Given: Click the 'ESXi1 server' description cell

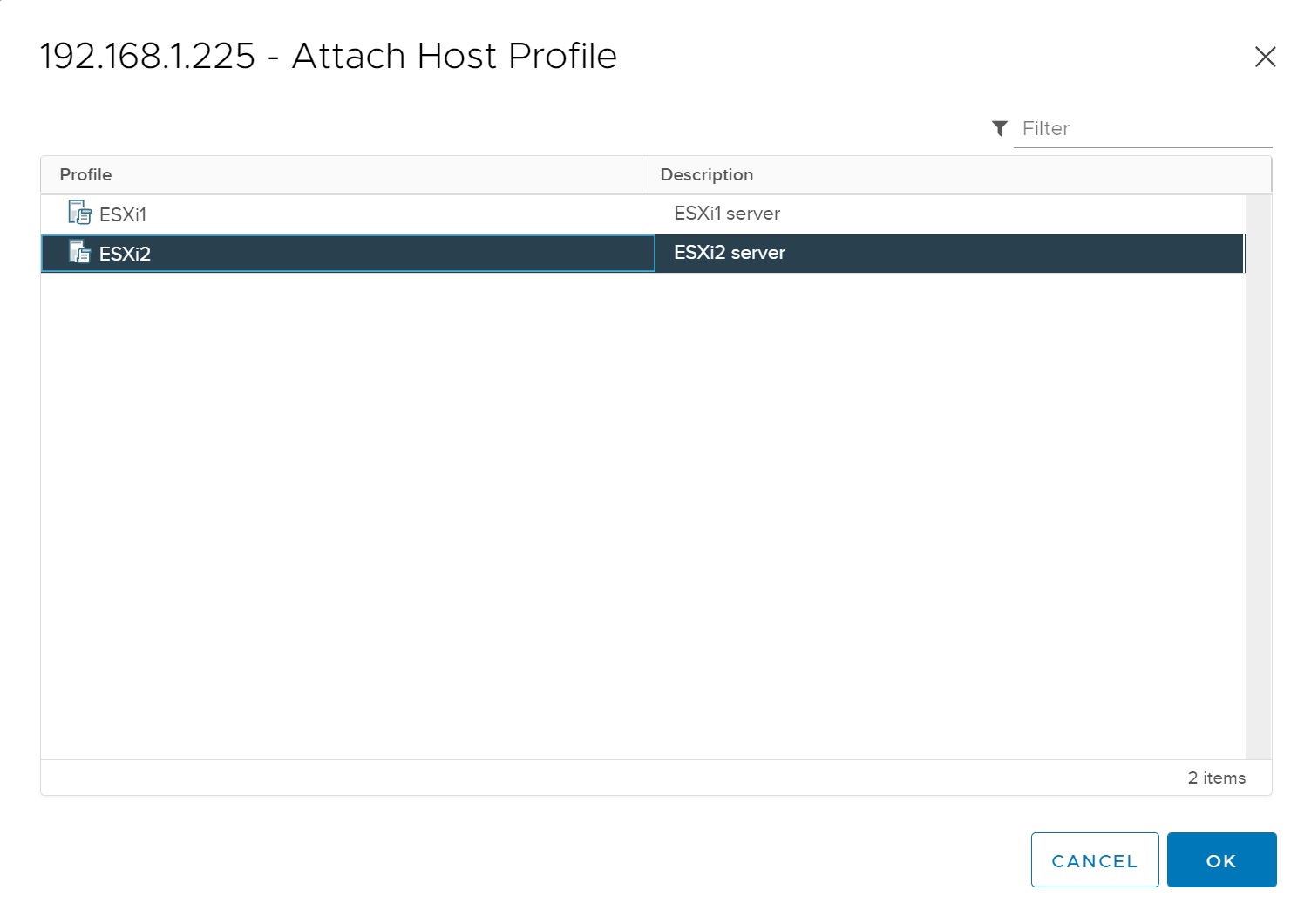Looking at the screenshot, I should 726,214.
